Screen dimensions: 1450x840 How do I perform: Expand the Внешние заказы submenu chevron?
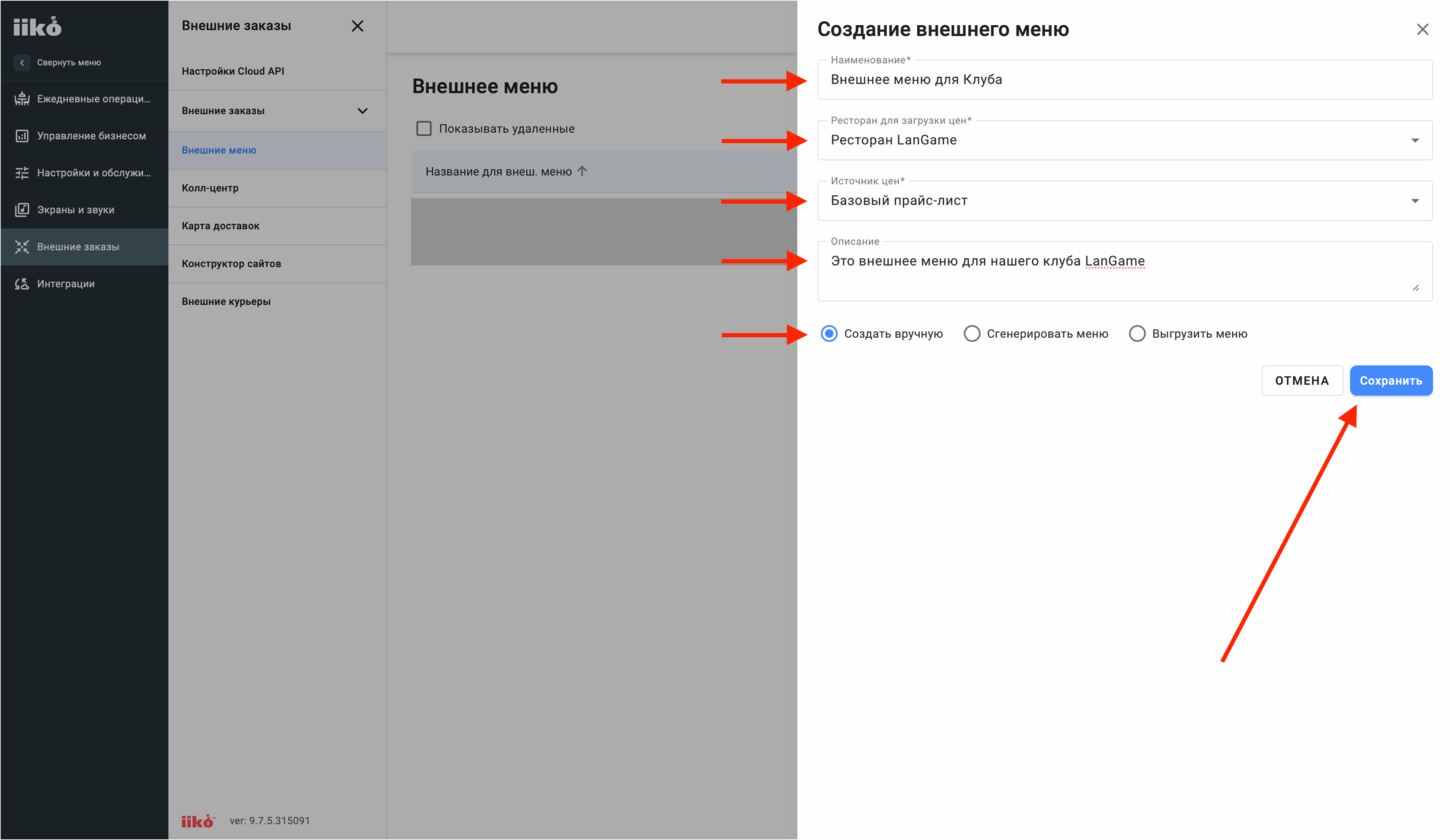click(x=362, y=111)
